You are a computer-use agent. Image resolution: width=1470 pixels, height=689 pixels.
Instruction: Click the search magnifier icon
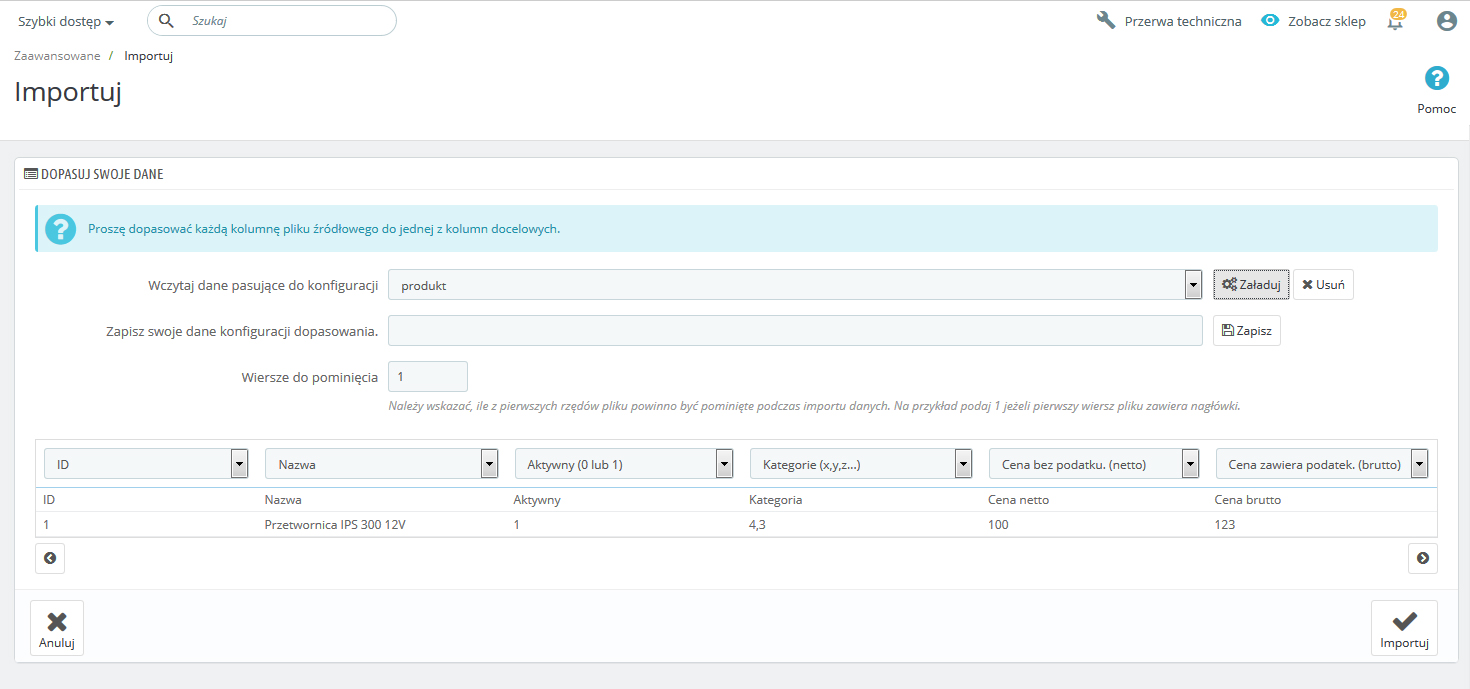click(167, 21)
